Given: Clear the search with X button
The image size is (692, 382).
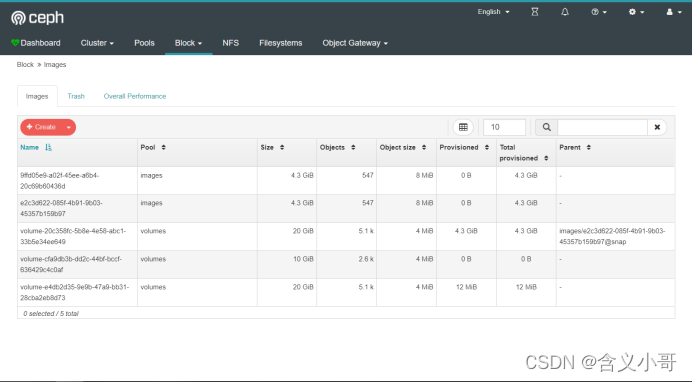Looking at the screenshot, I should (657, 127).
